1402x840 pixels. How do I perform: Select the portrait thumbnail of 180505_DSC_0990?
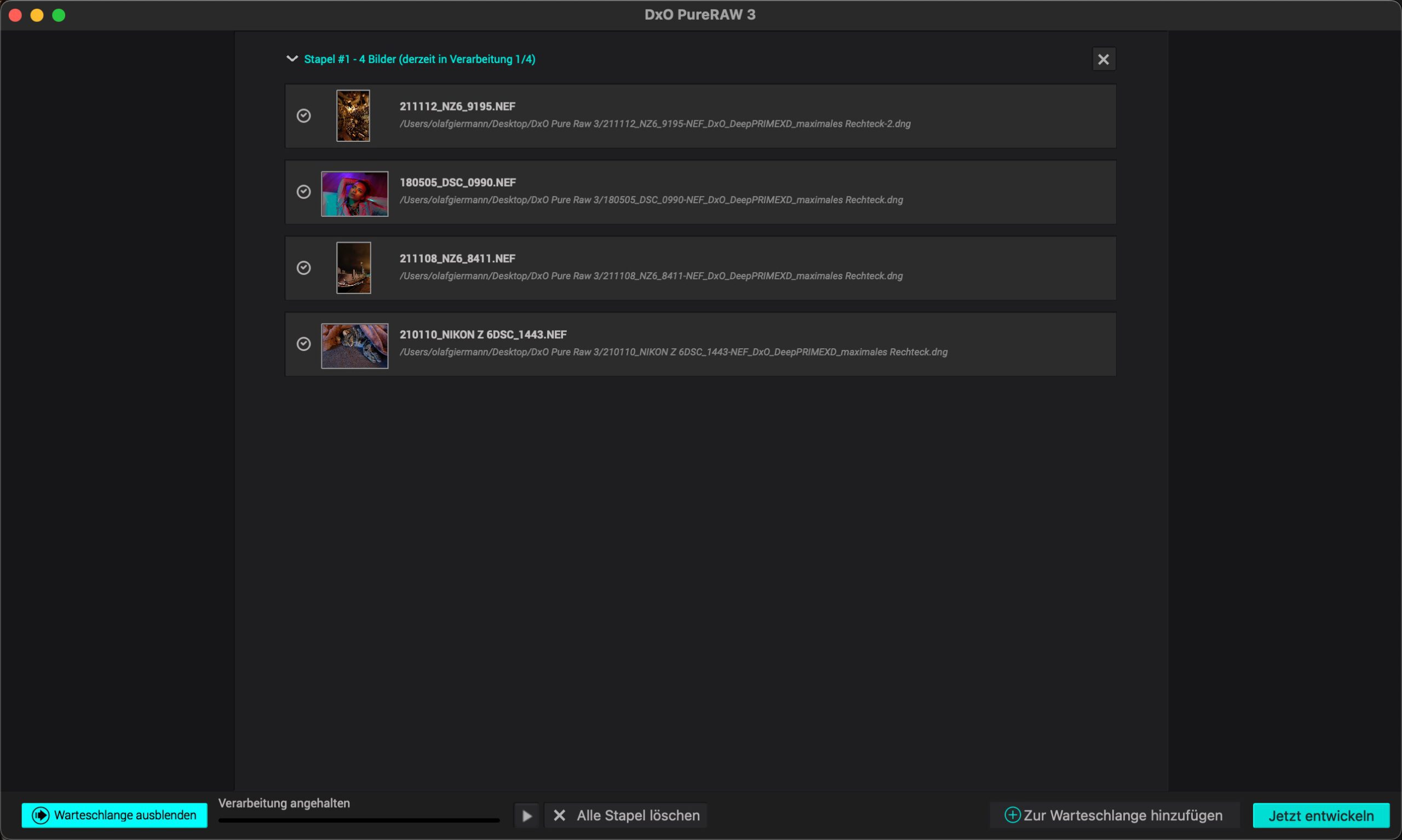[x=355, y=194]
